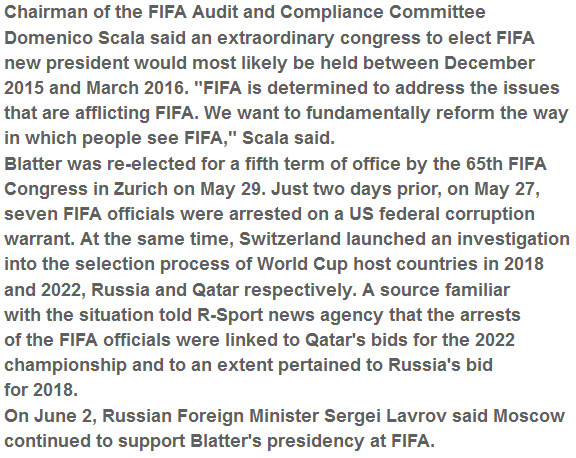Click the word 'championship' in the text
This screenshot has width=576, height=458.
tap(65, 365)
